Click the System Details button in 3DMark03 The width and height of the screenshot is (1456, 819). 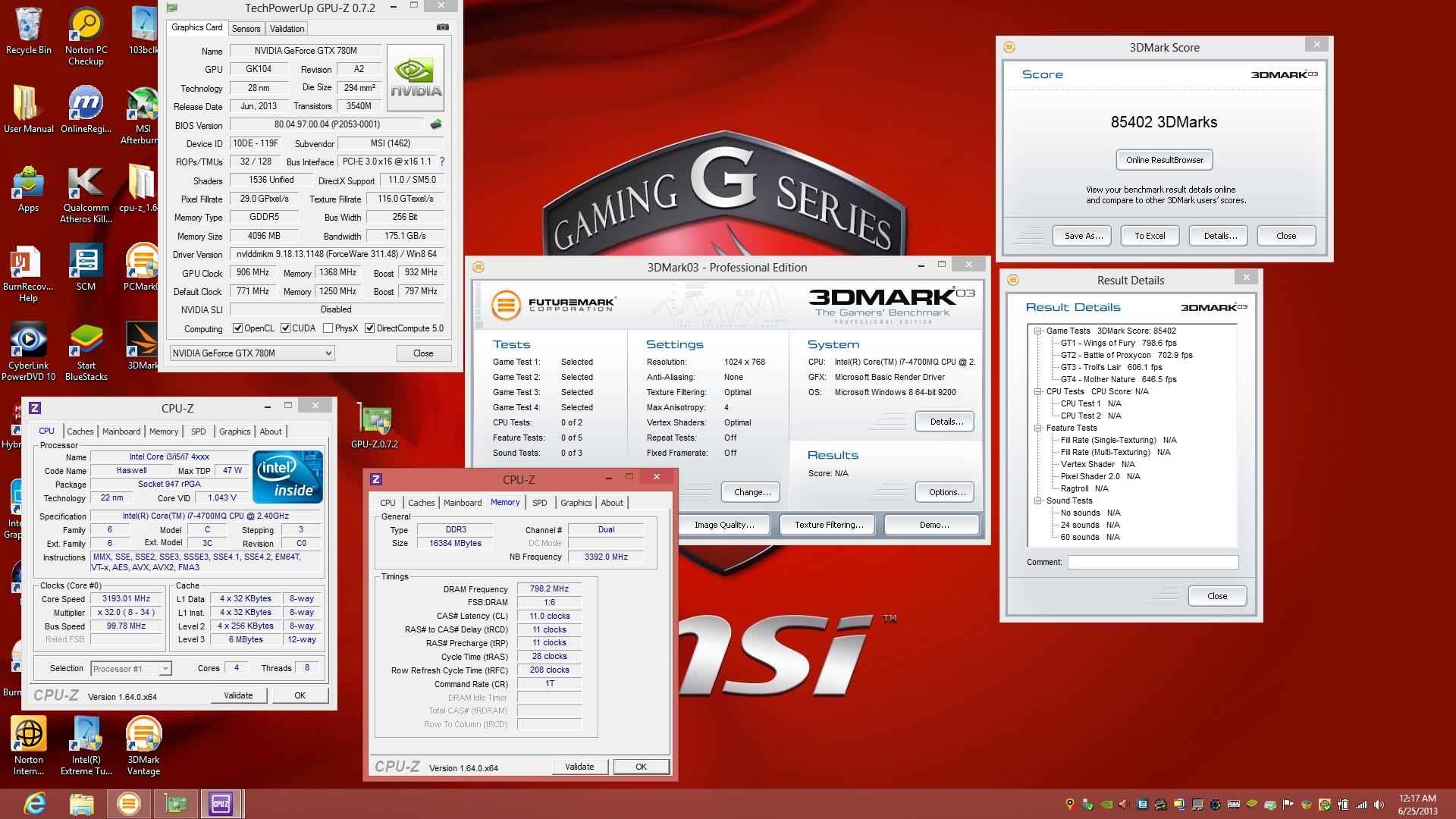click(946, 422)
